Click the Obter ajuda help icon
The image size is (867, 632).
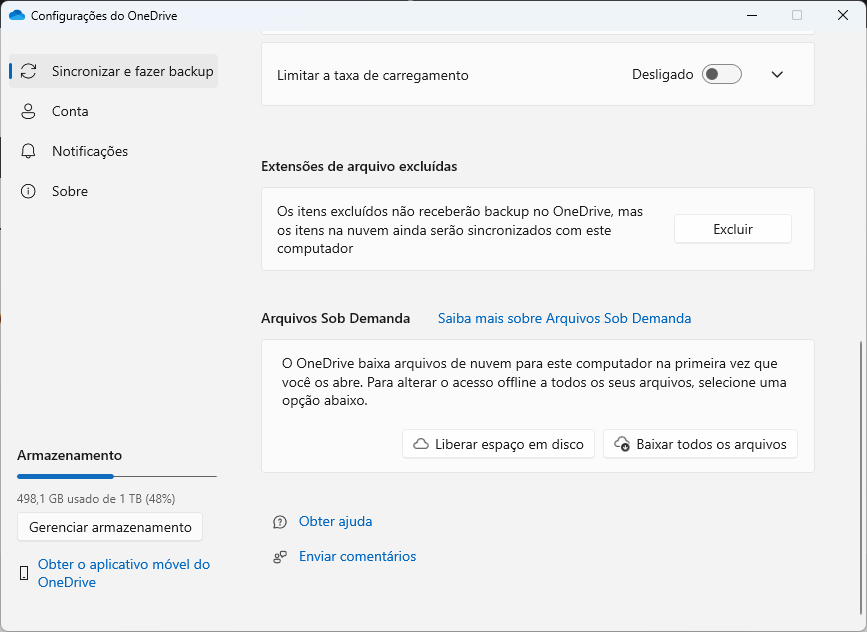pyautogui.click(x=280, y=522)
